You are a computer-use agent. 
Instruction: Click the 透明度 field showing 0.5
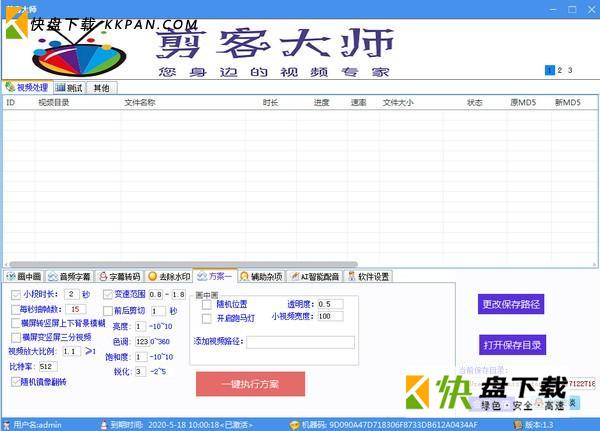click(x=330, y=304)
